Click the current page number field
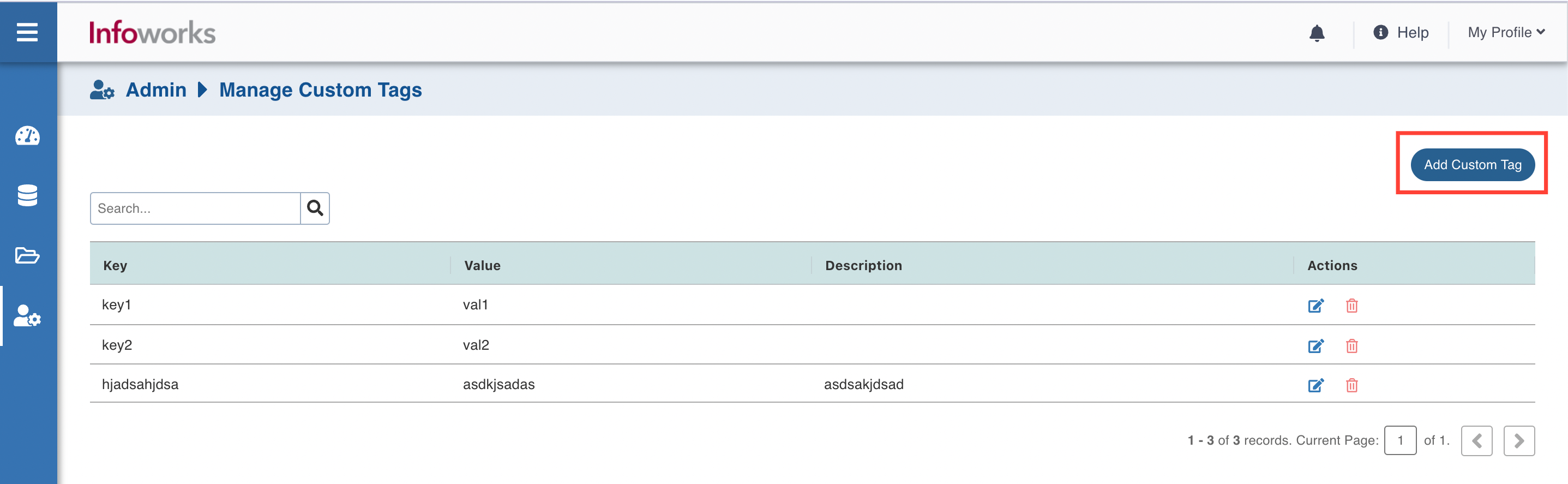Viewport: 1568px width, 484px height. [1400, 440]
